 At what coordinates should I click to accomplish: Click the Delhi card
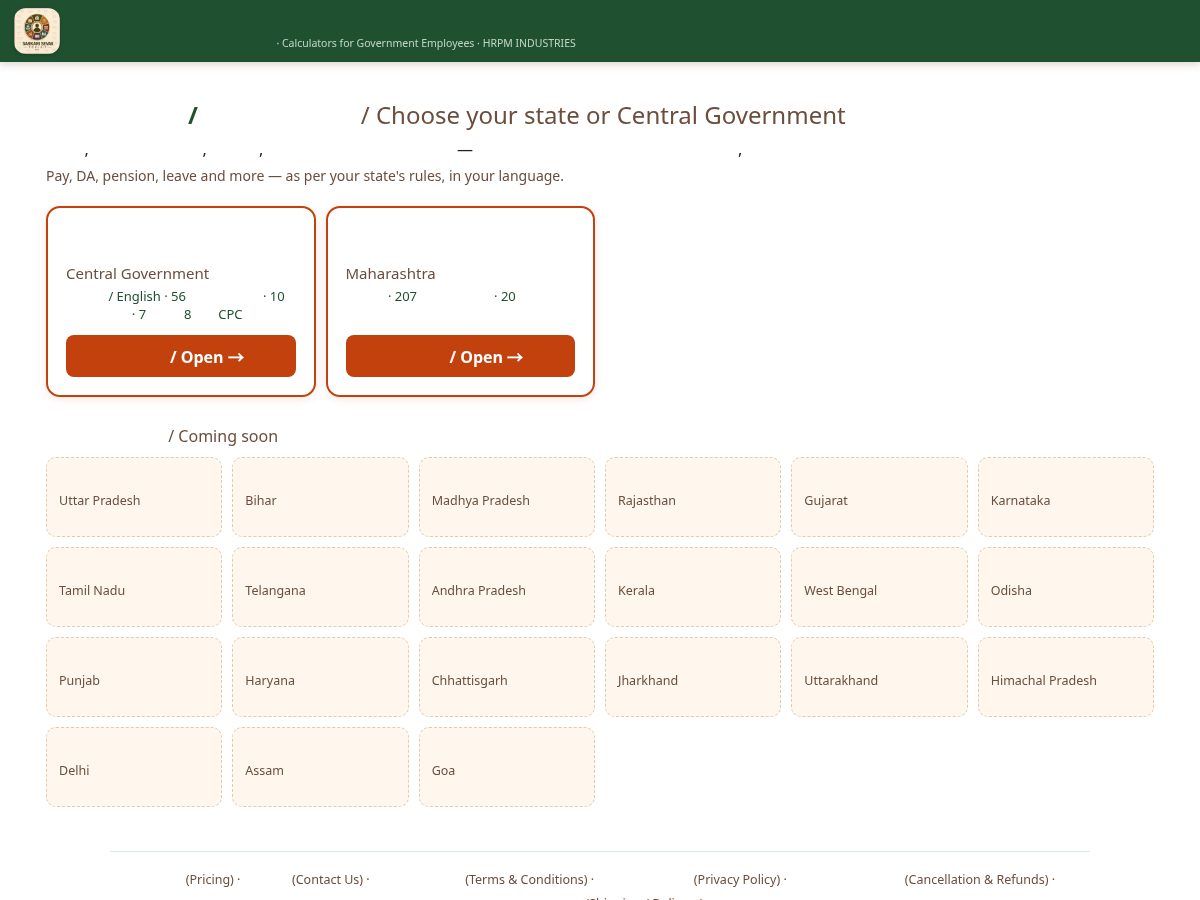tap(134, 767)
